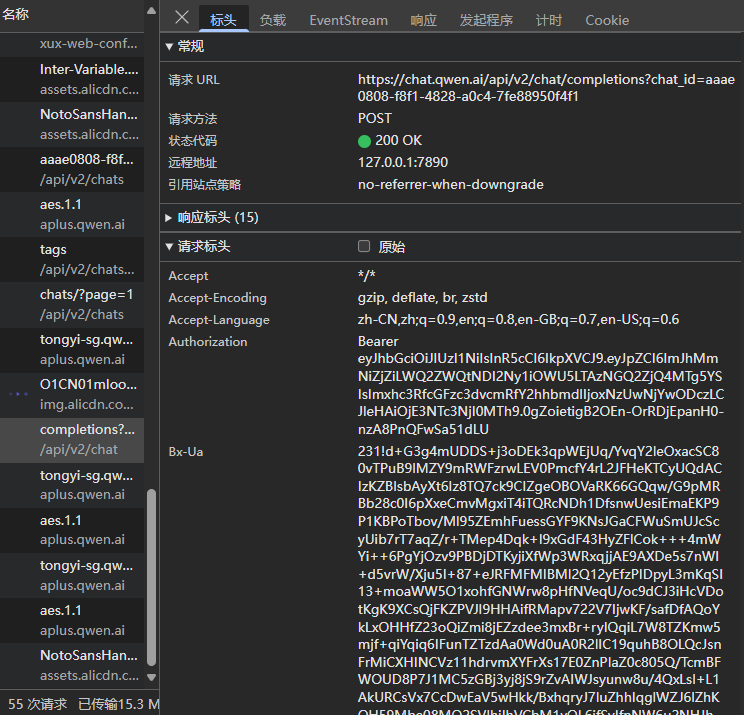The height and width of the screenshot is (715, 744).
Task: Click the 名称 column header
Action: (16, 14)
